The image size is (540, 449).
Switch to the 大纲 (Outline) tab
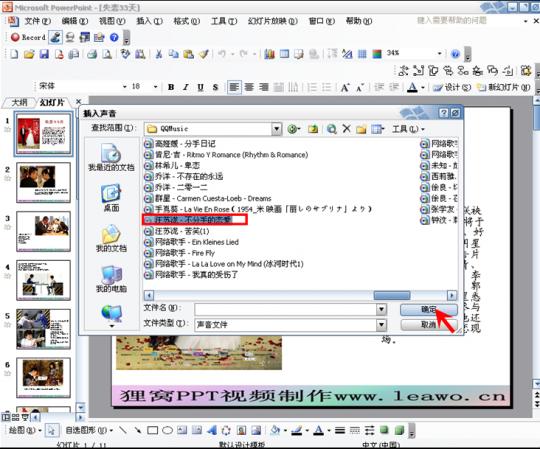(19, 102)
